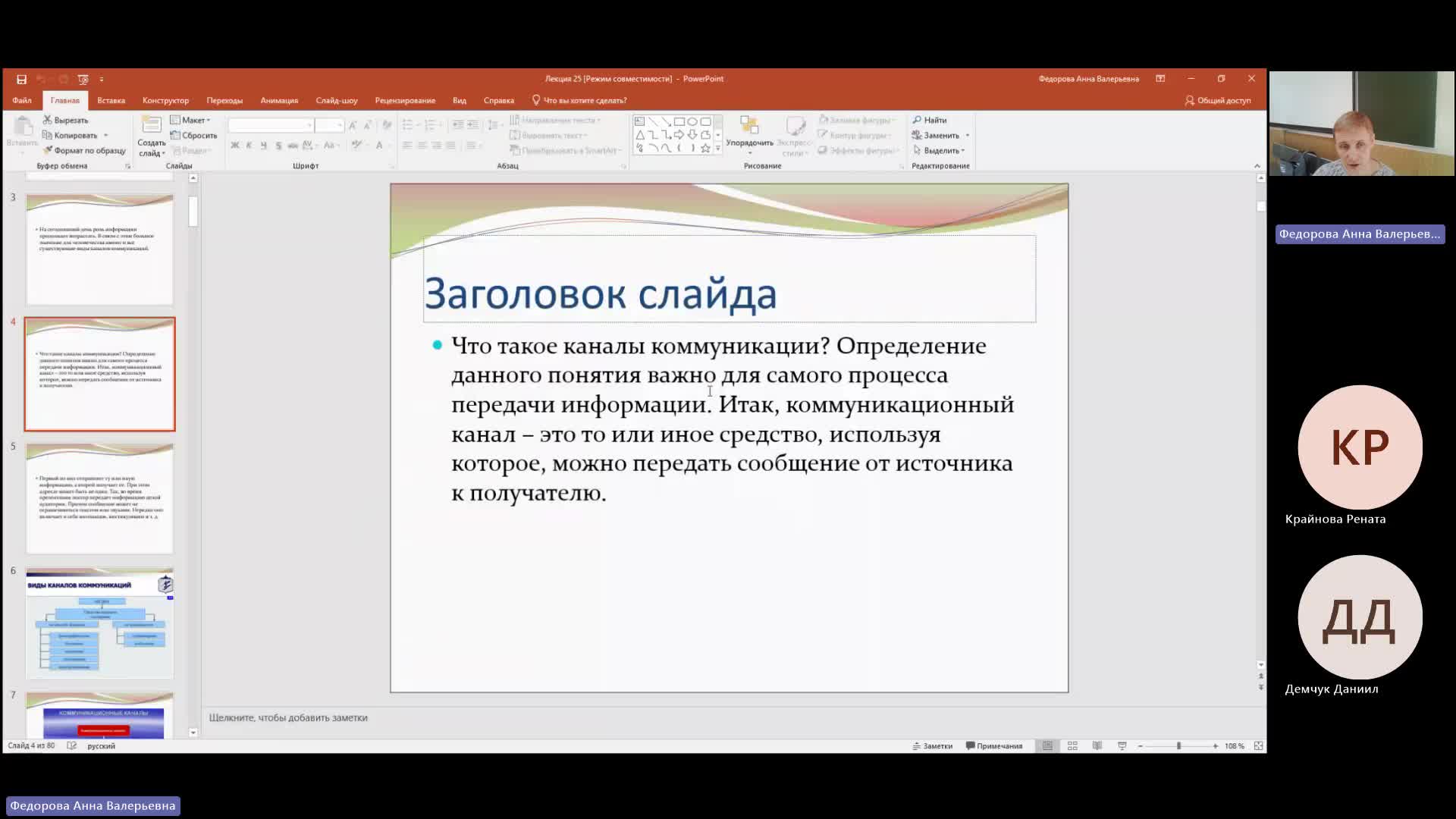Click the spell-check icon in status bar

[x=72, y=746]
